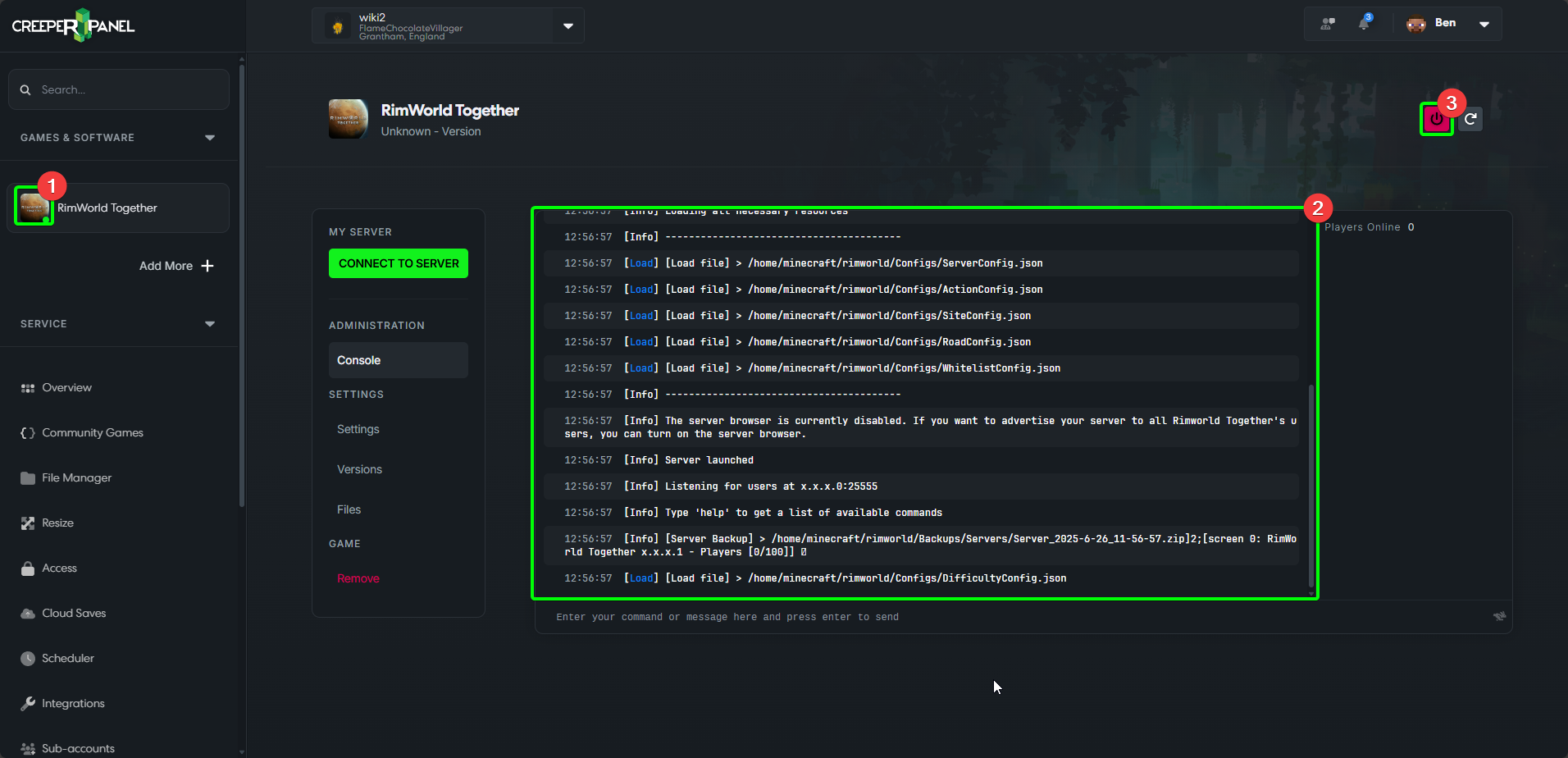This screenshot has width=1568, height=758.
Task: Collapse the Games & Software section
Action: click(210, 138)
